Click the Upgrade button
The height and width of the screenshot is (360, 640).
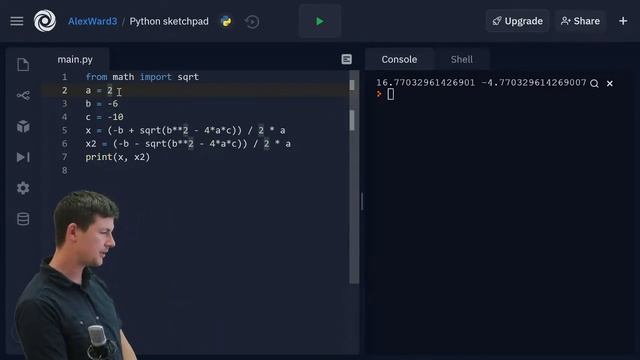[518, 21]
